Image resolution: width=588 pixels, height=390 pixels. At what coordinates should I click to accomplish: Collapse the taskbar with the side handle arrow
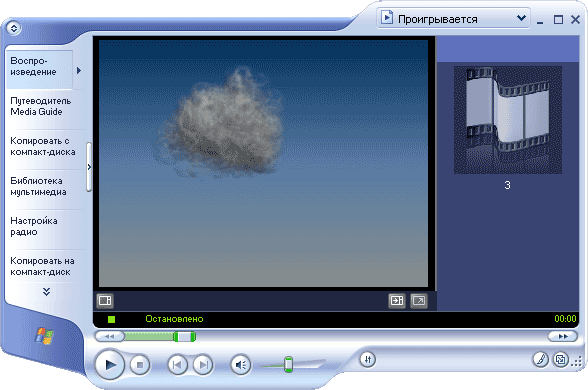pyautogui.click(x=89, y=167)
